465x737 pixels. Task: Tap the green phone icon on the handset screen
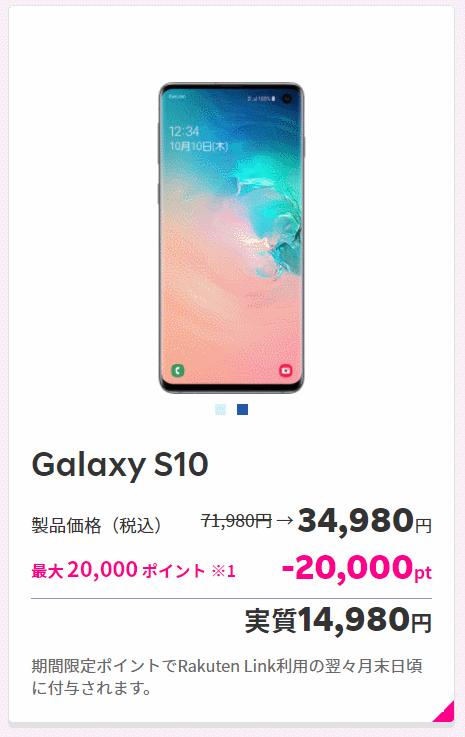pos(178,370)
